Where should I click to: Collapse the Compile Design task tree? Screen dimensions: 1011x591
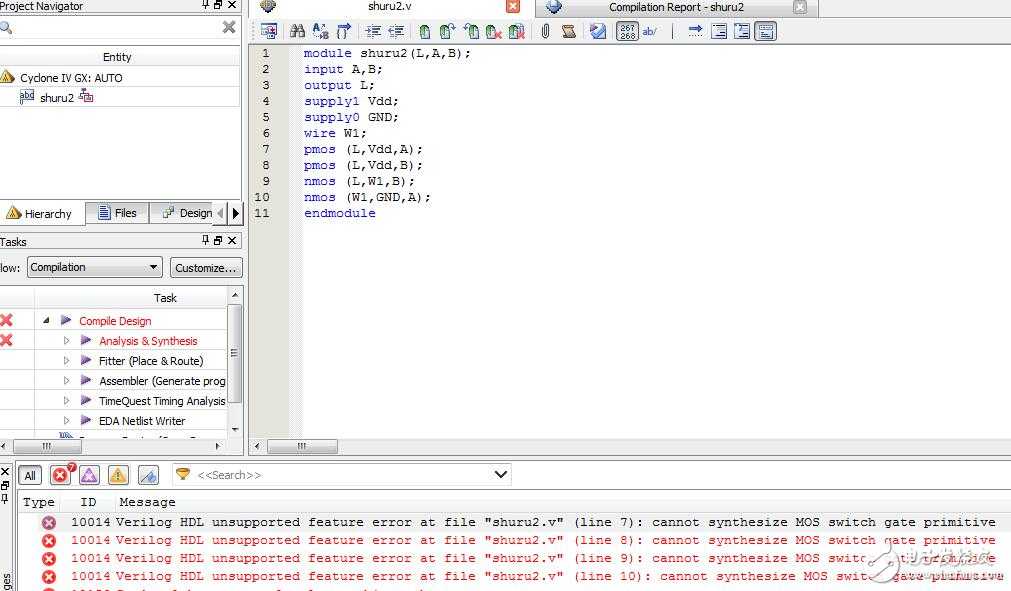click(46, 320)
